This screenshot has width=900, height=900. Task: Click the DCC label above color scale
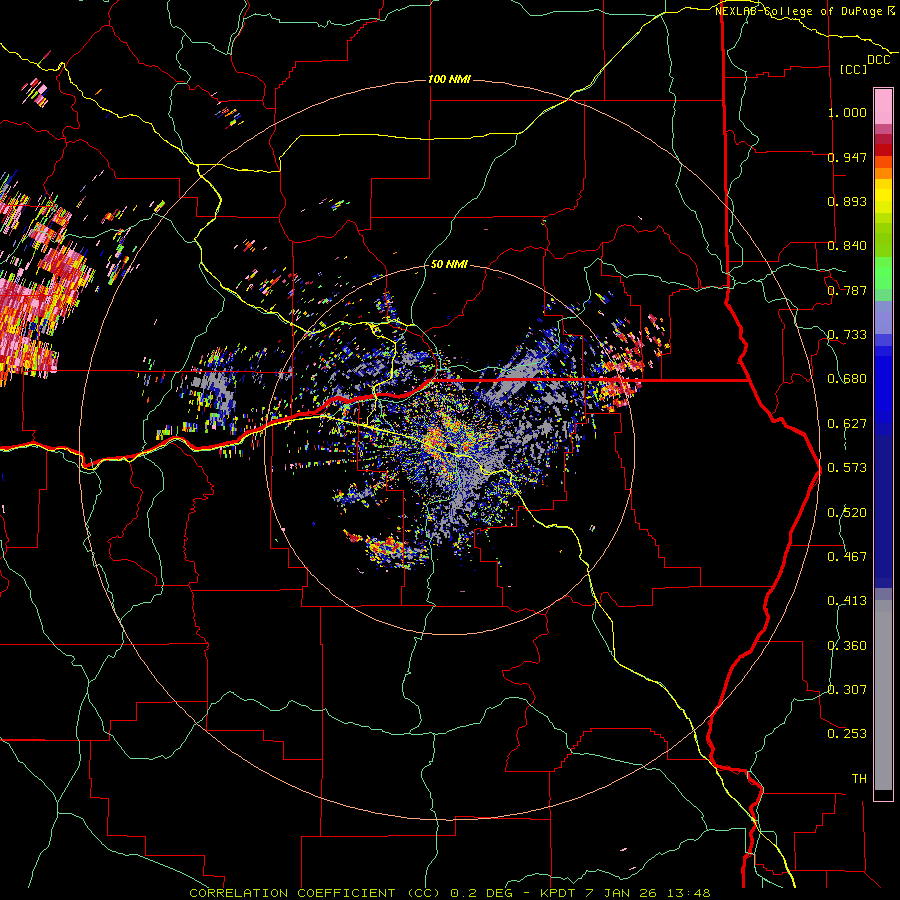tap(879, 60)
